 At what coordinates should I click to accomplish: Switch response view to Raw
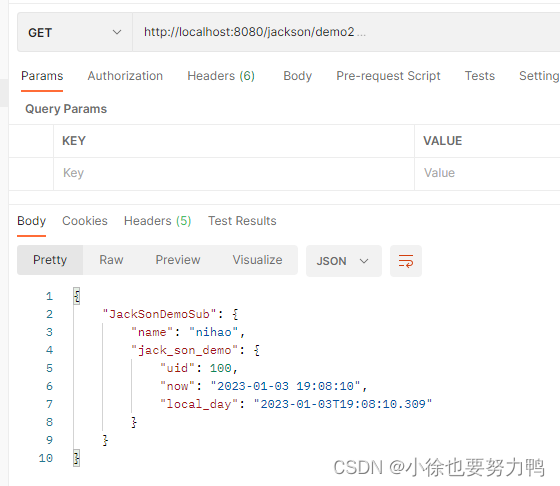pos(111,260)
